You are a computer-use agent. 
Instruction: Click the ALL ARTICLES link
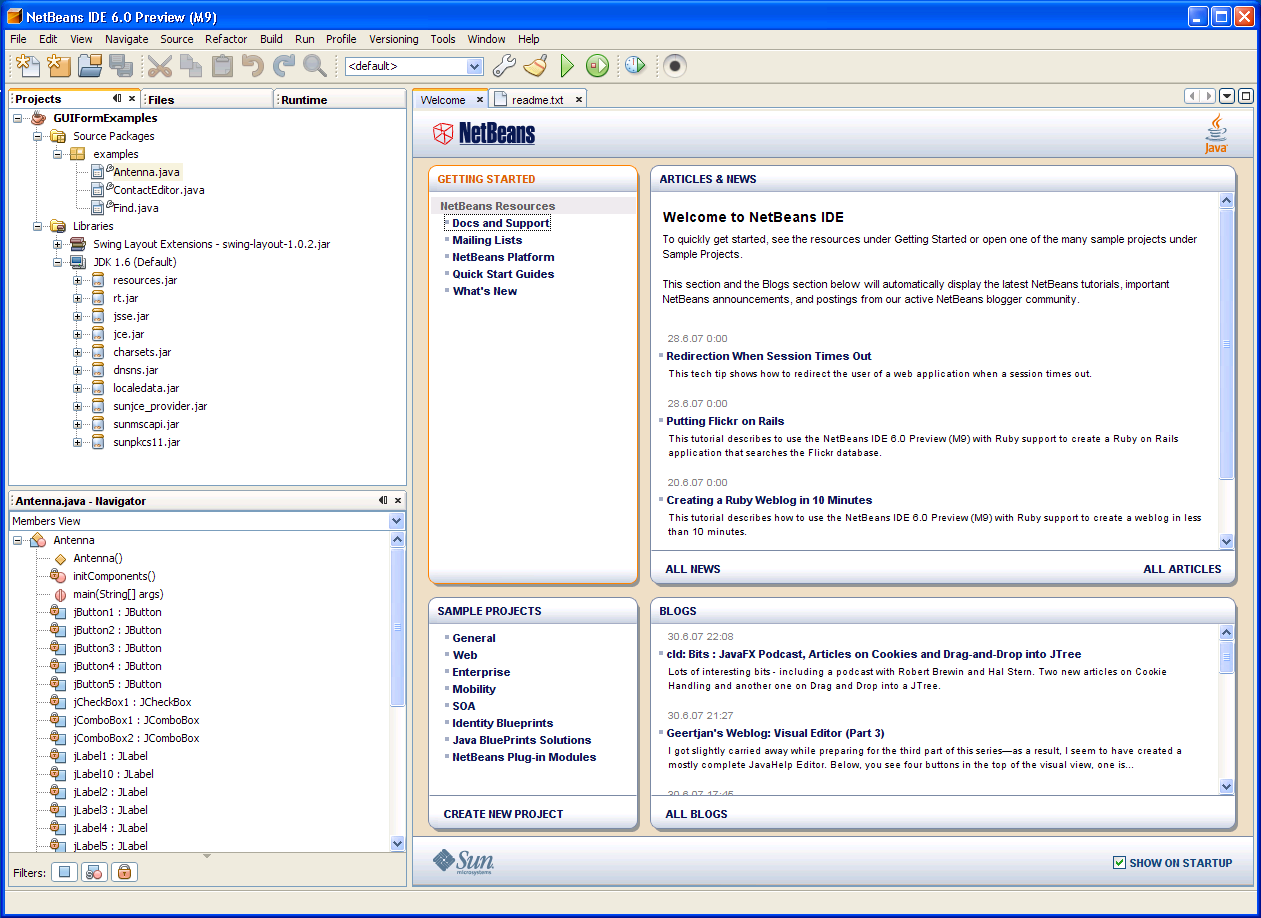1182,569
